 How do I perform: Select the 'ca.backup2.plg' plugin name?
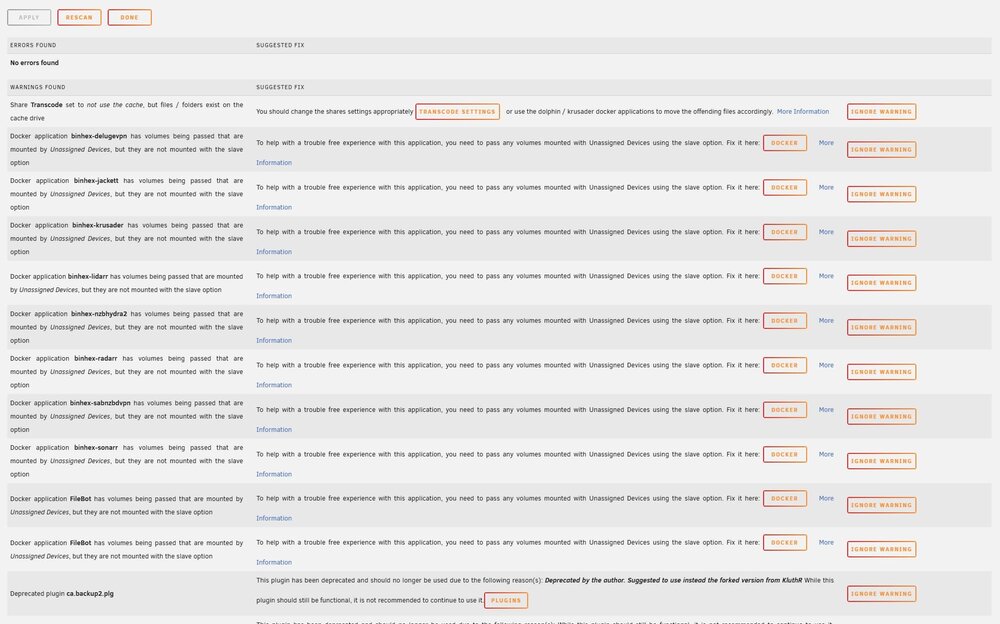[x=90, y=593]
